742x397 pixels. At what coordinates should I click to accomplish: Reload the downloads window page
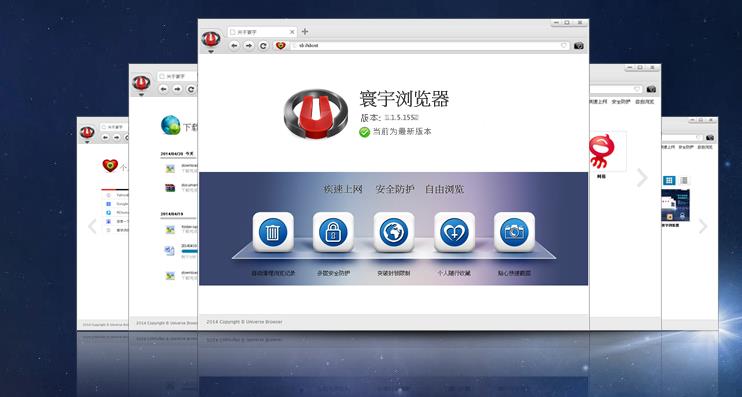point(191,89)
